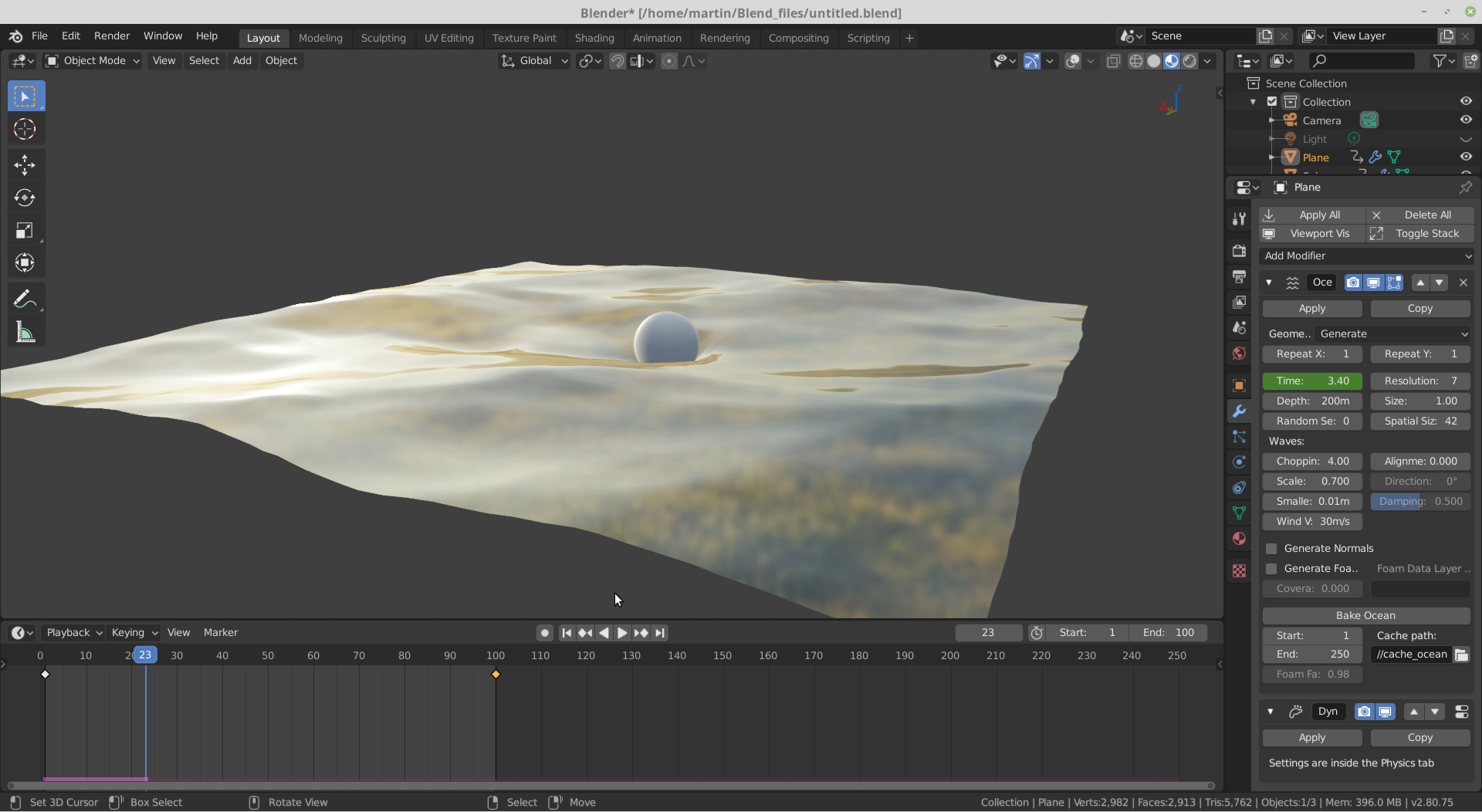Open the Modifier Properties wrench tab
1482x812 pixels.
click(1240, 411)
